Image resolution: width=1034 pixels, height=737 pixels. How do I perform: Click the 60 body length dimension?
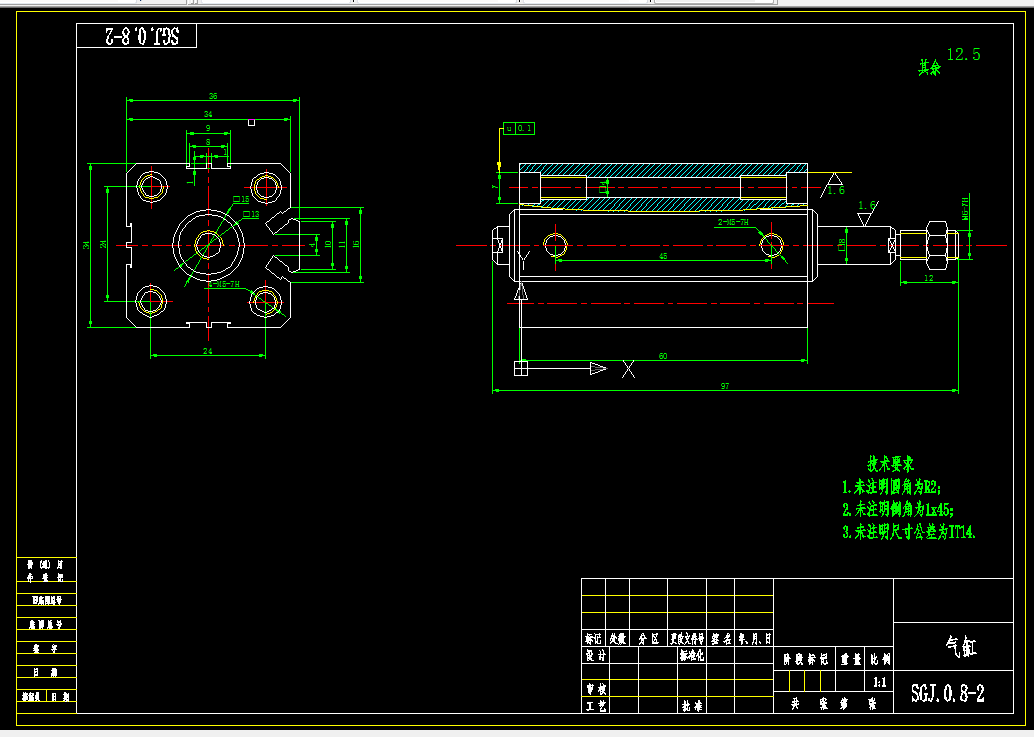coord(663,356)
